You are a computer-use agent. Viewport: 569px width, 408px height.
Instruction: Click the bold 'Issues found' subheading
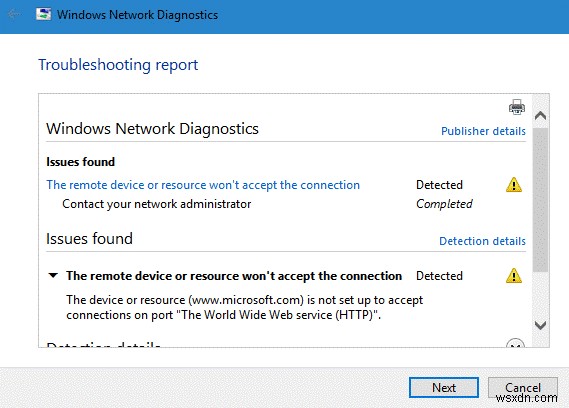pos(81,162)
